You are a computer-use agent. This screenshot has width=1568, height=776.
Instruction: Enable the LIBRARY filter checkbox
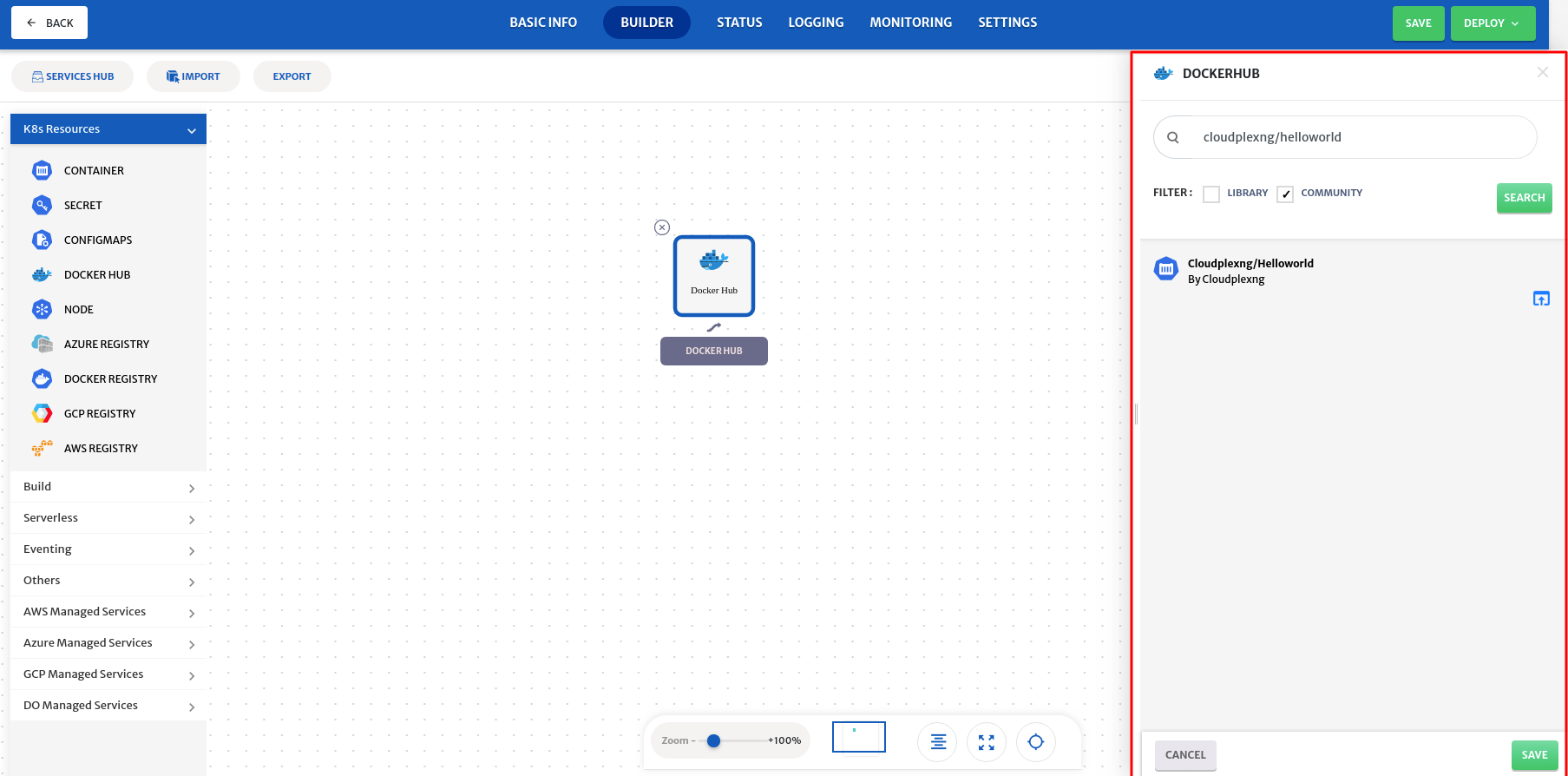(1211, 194)
